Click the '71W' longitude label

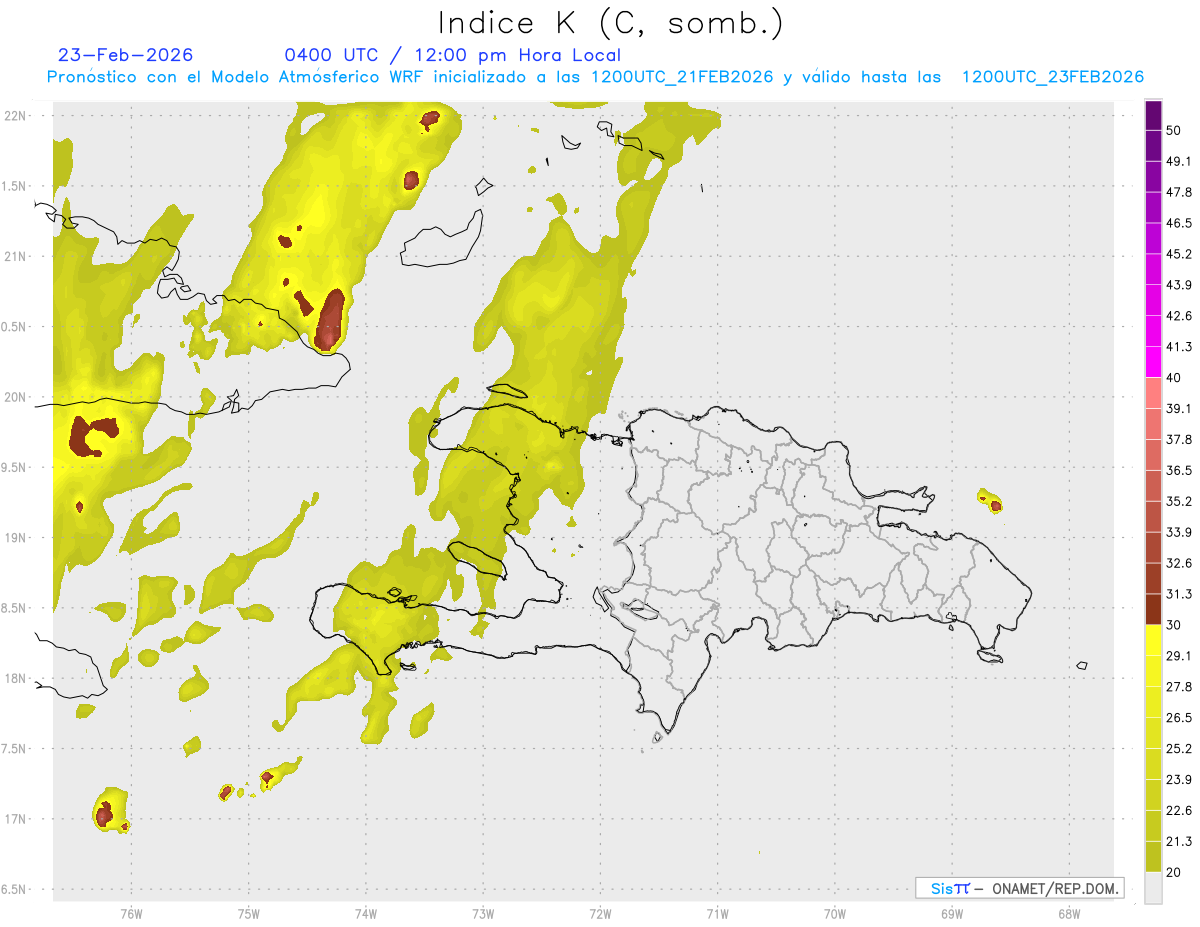[717, 914]
